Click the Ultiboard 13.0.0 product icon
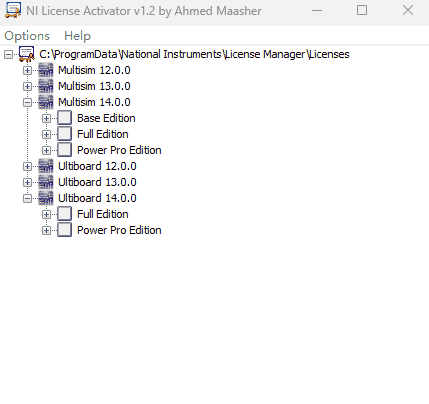429x404 pixels. (x=46, y=182)
